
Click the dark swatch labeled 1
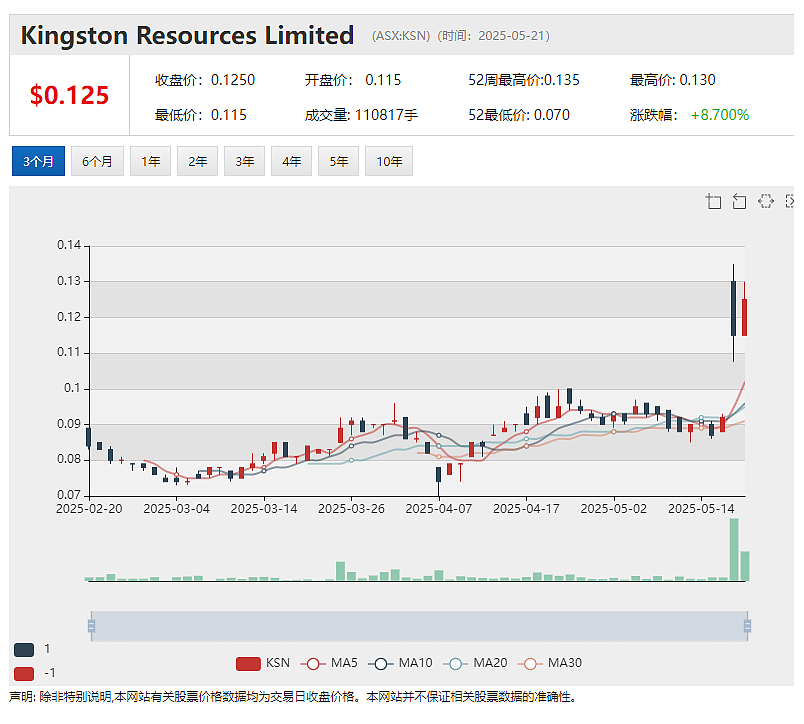click(x=24, y=650)
